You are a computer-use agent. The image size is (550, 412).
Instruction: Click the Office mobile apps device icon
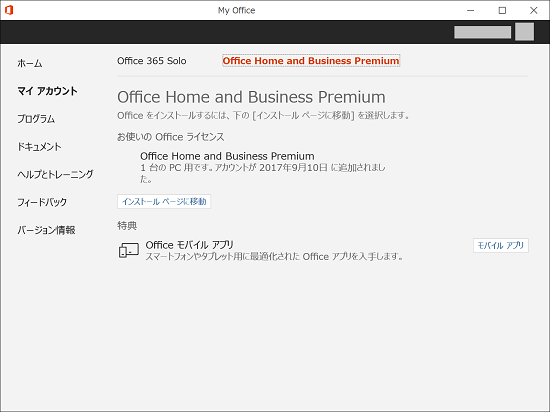click(x=129, y=250)
